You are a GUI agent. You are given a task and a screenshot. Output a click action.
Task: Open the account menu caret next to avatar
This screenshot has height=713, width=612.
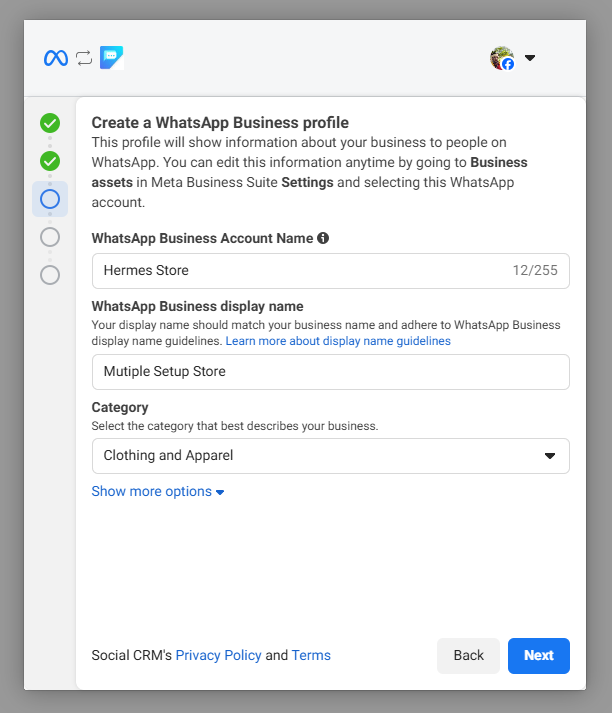[x=530, y=58]
